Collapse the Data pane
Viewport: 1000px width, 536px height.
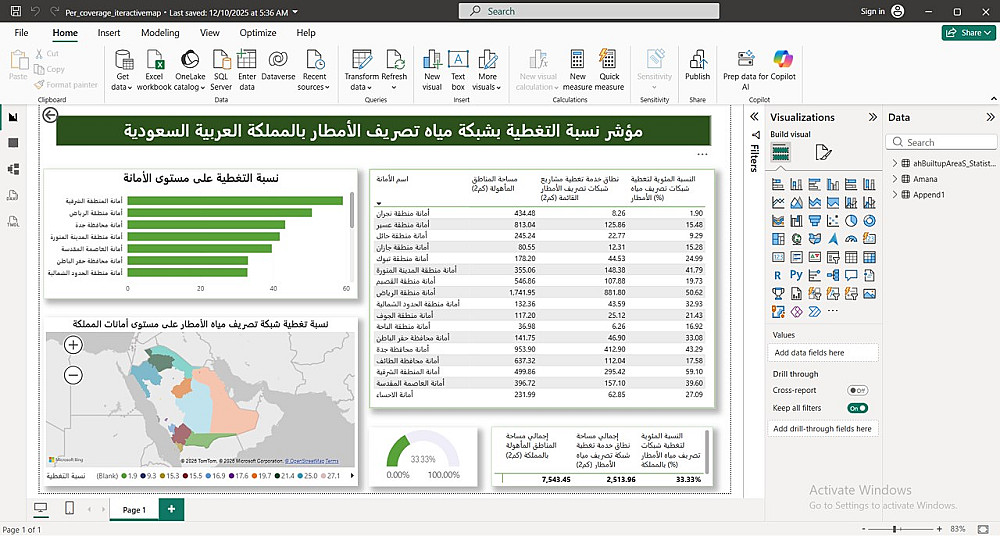[x=990, y=117]
